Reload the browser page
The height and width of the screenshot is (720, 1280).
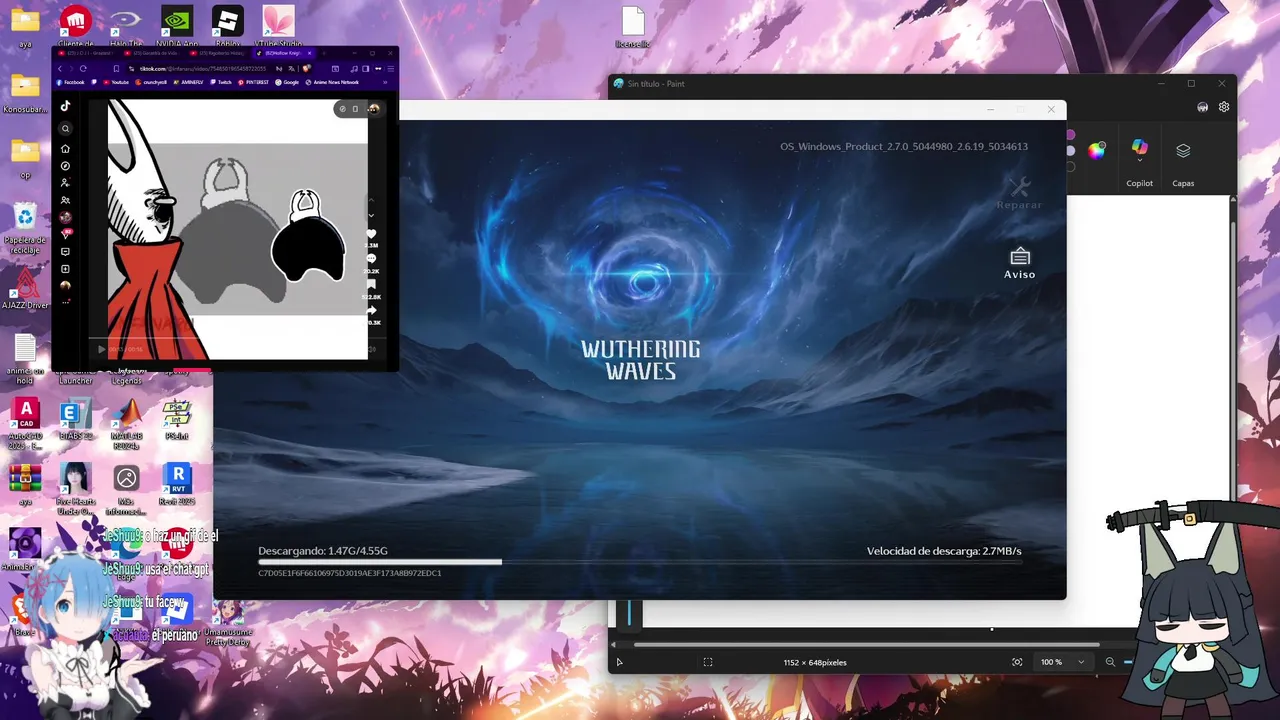[x=83, y=69]
